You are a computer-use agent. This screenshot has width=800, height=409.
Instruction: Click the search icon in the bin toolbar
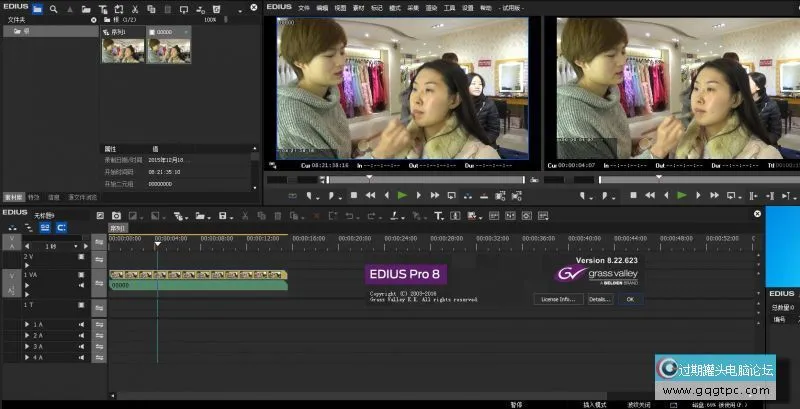[54, 8]
